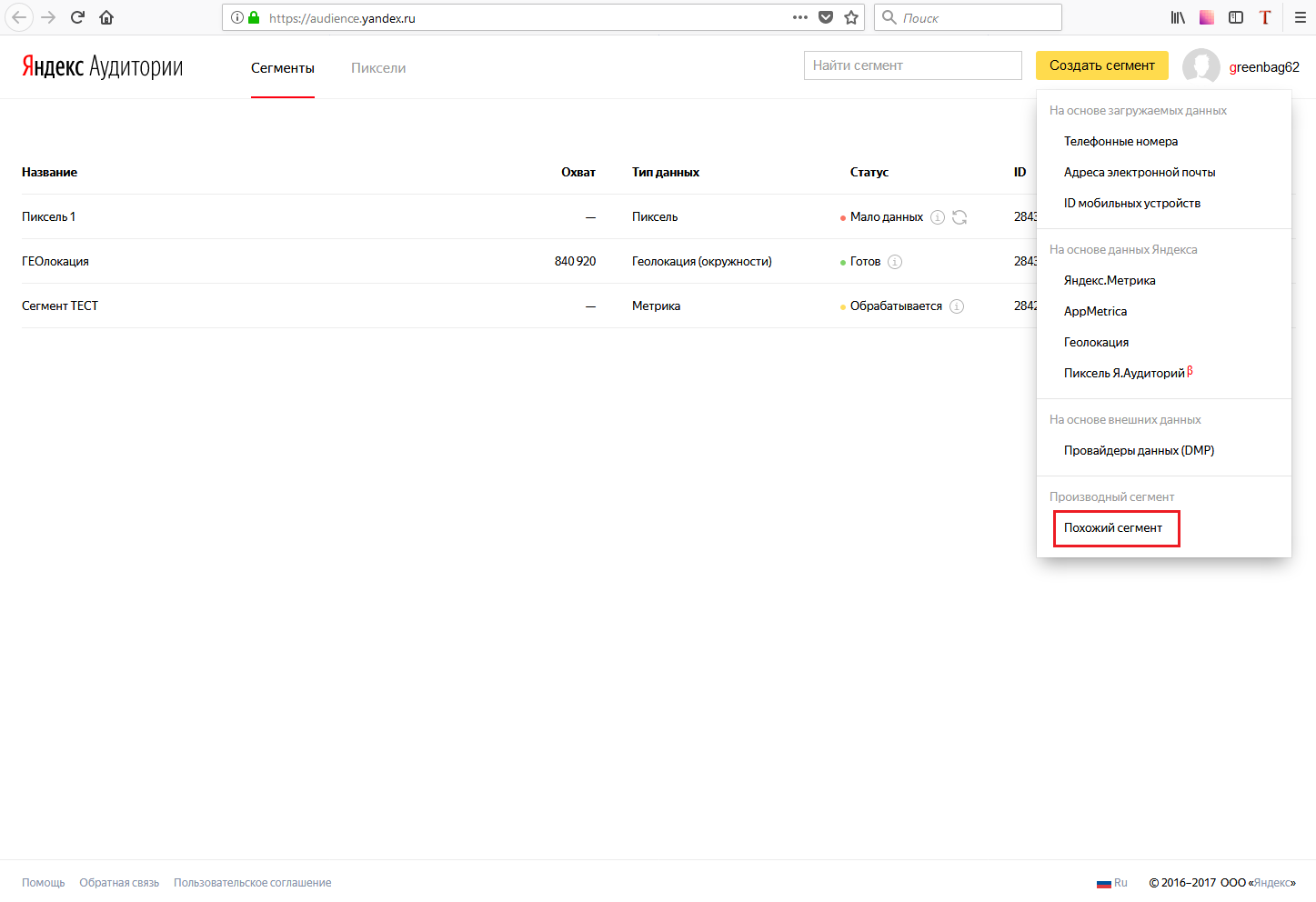The image size is (1316, 902).
Task: Reload the current page
Action: pyautogui.click(x=77, y=17)
